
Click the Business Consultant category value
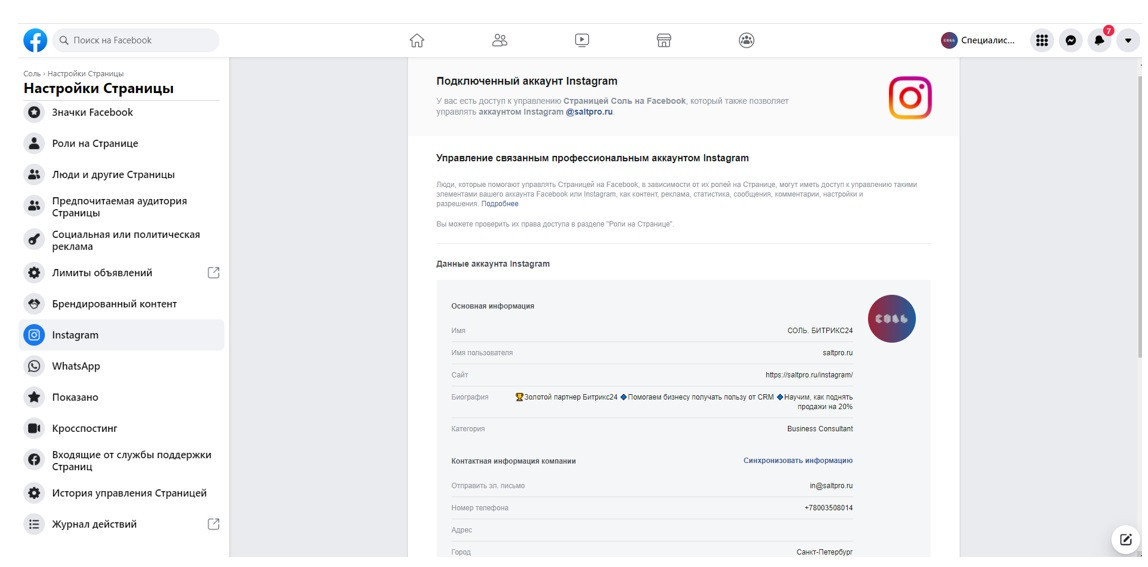pyautogui.click(x=820, y=429)
